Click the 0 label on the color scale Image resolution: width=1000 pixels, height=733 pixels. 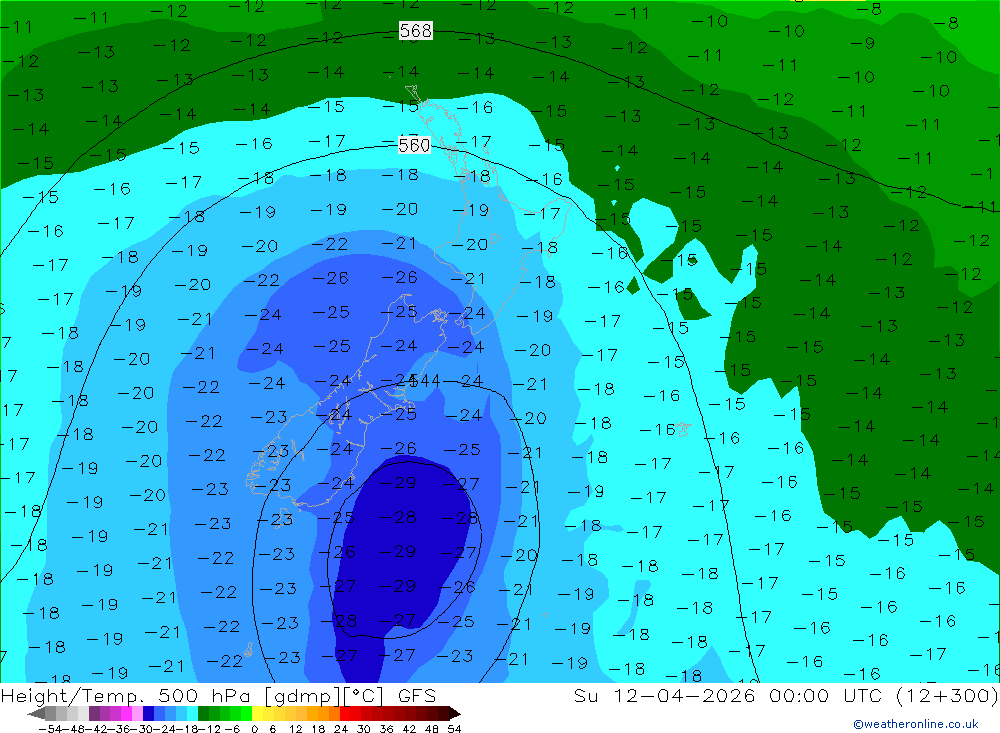tap(254, 729)
